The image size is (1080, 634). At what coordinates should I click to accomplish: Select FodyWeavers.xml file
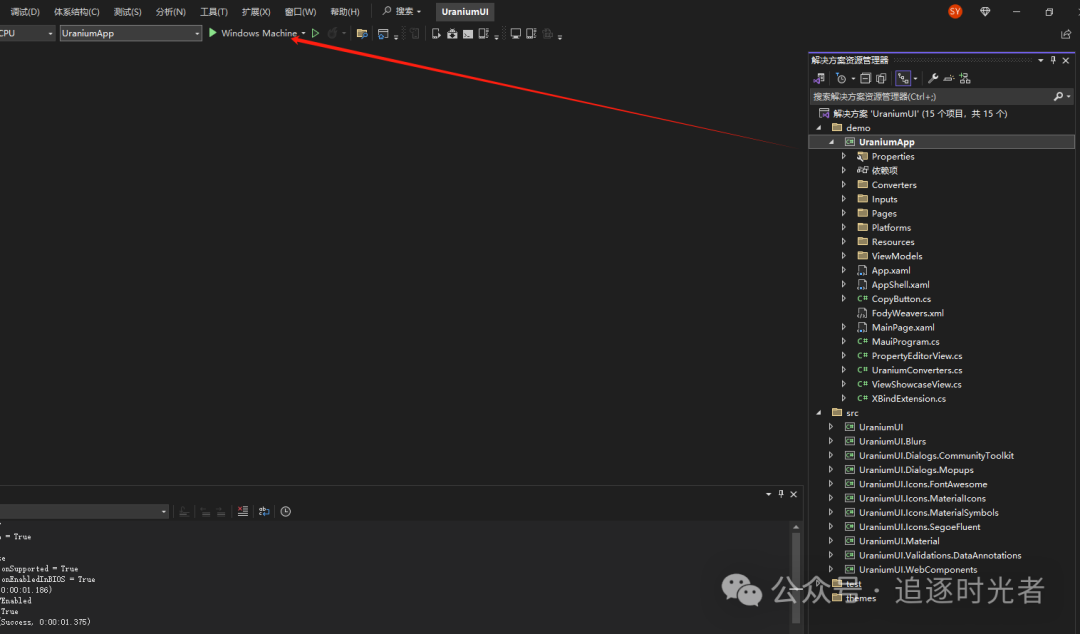point(907,313)
